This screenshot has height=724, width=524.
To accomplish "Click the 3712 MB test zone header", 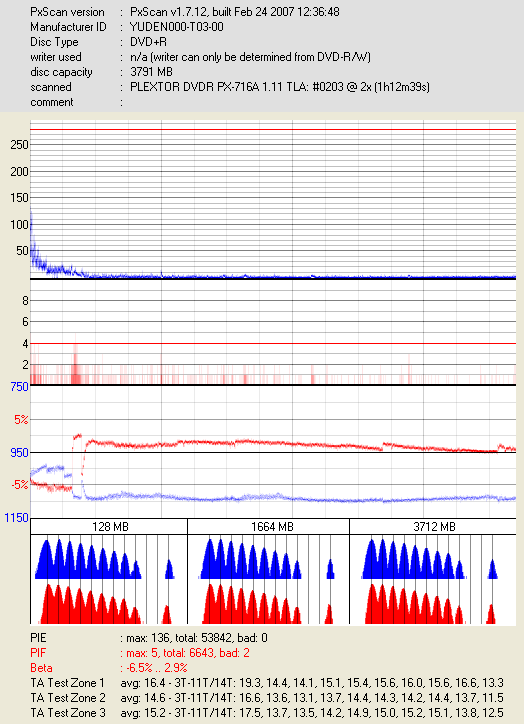I will coord(433,526).
